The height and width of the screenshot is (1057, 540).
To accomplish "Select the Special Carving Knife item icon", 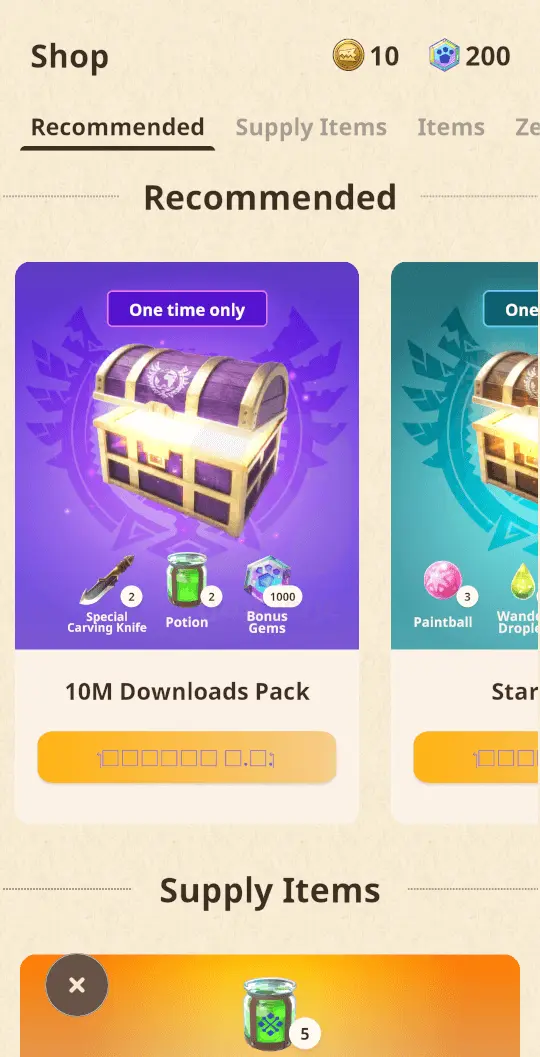I will pyautogui.click(x=107, y=581).
